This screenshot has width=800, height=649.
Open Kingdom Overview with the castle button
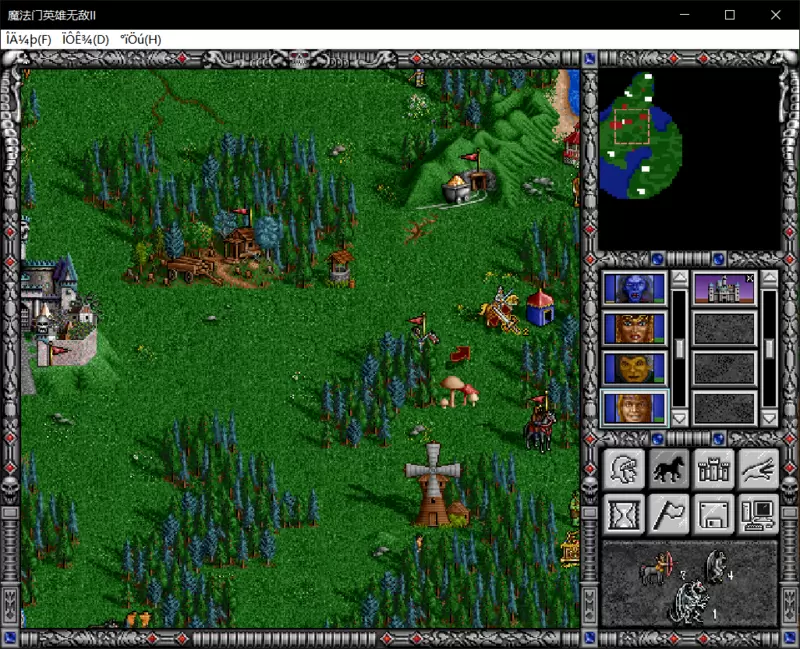pos(714,468)
